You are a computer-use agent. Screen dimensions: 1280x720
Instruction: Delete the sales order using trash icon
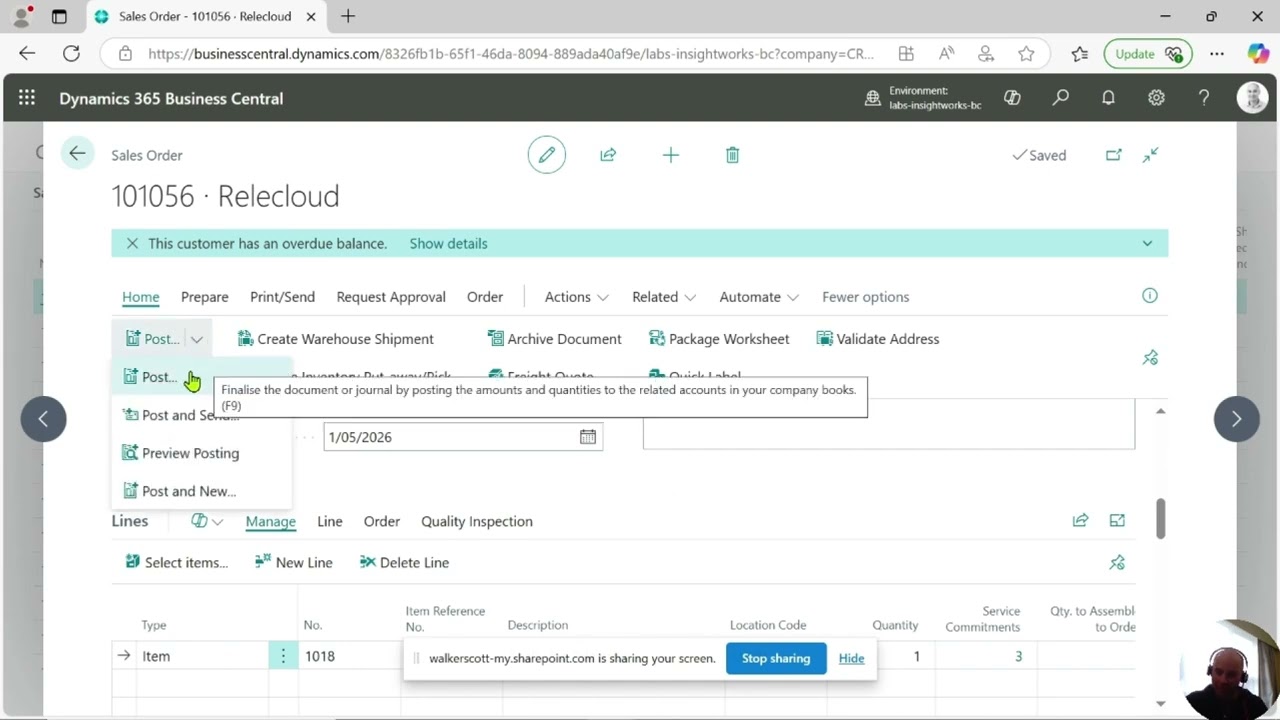pos(733,155)
